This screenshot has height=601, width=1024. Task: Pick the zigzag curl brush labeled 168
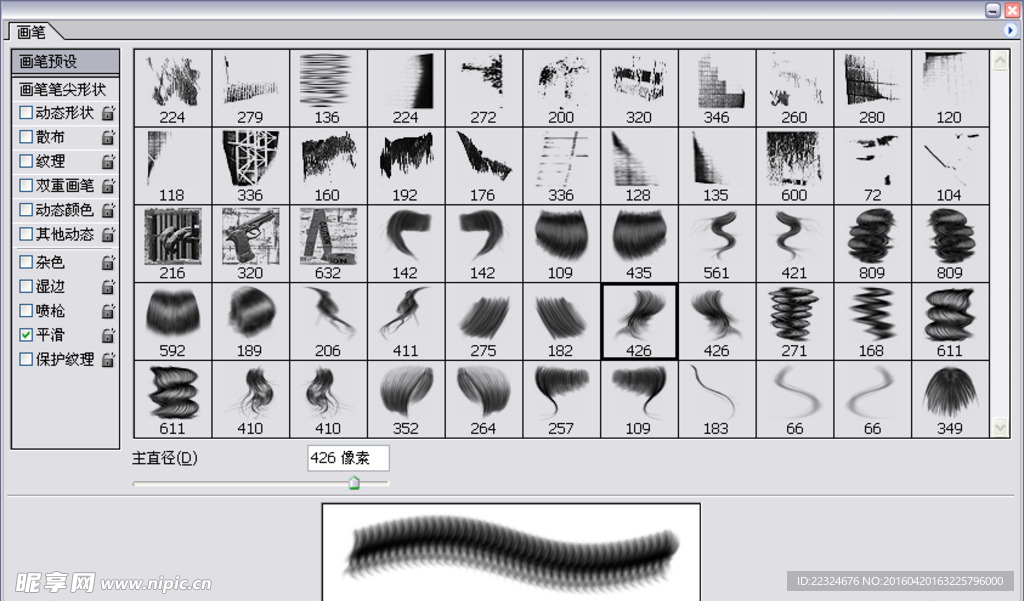[x=871, y=314]
